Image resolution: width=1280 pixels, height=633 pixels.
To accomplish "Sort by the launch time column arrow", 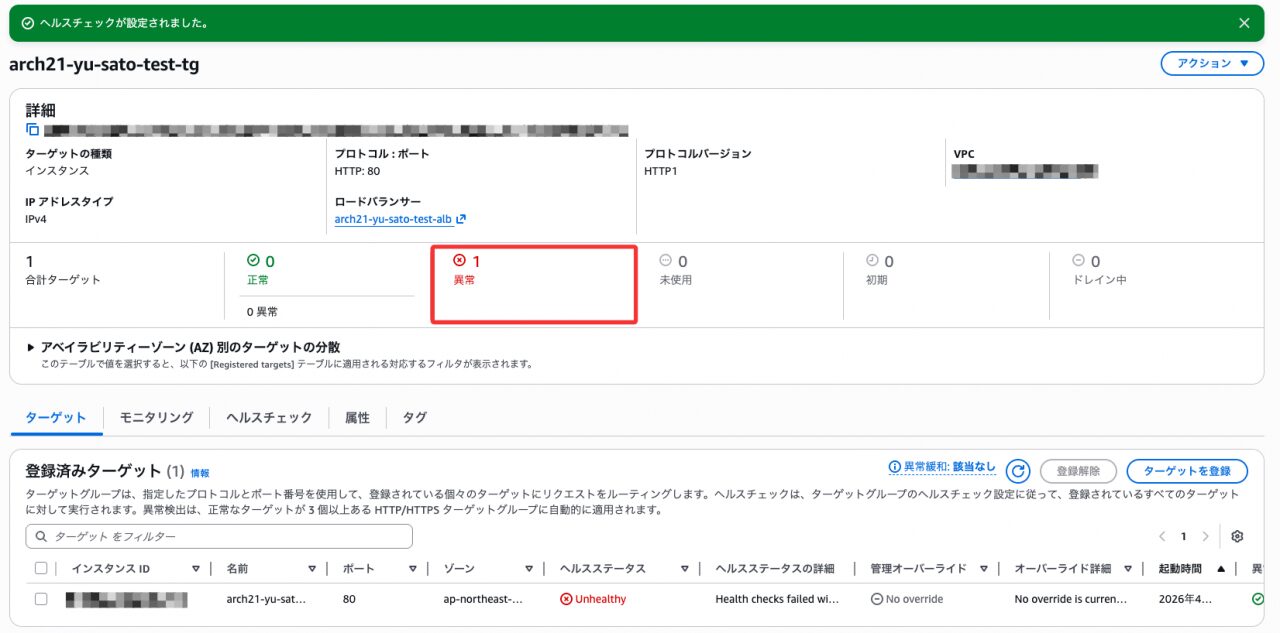I will 1221,569.
